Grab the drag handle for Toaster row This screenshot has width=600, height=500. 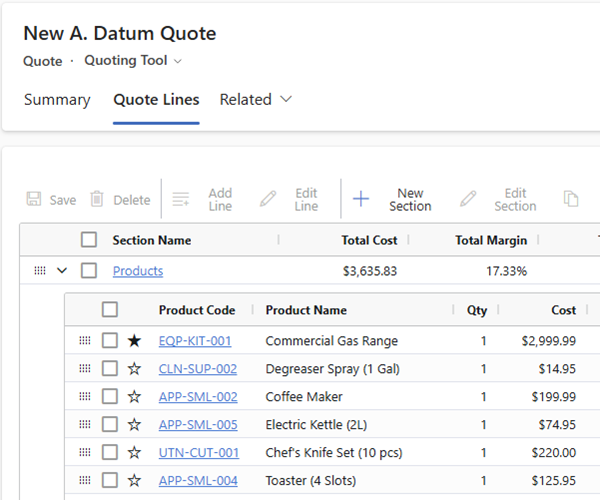85,481
